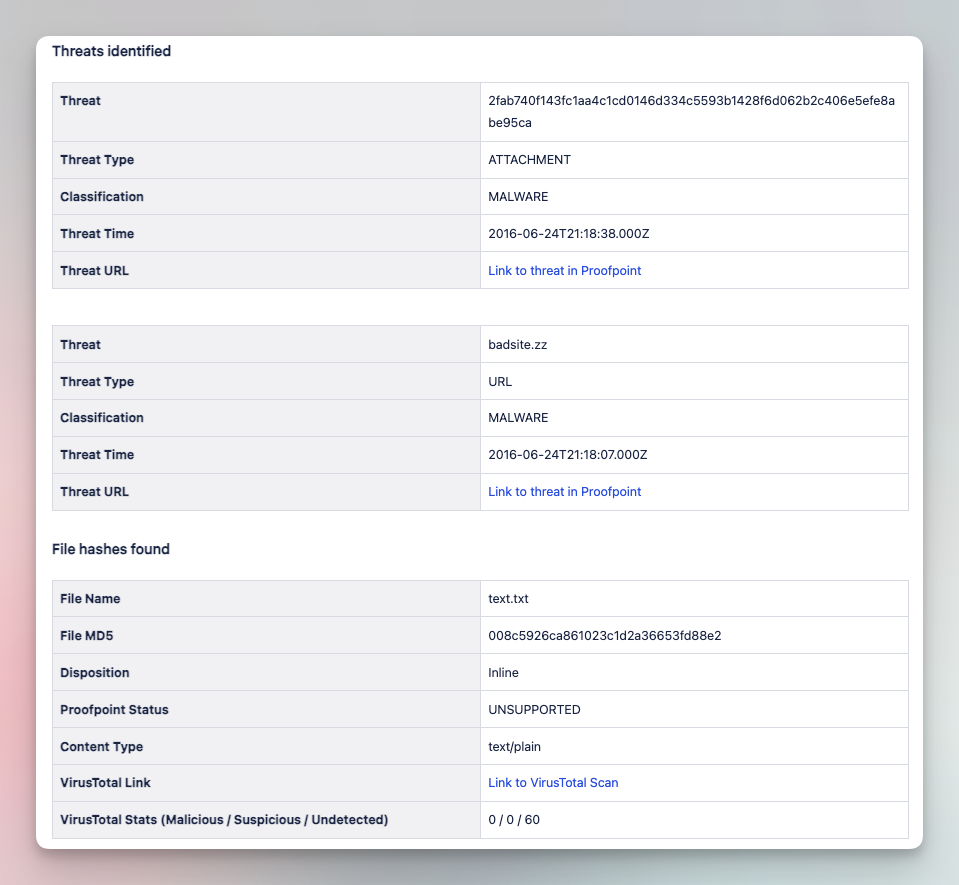The width and height of the screenshot is (959, 885).
Task: Open the Link to VirusTotal Scan
Action: pyautogui.click(x=553, y=783)
